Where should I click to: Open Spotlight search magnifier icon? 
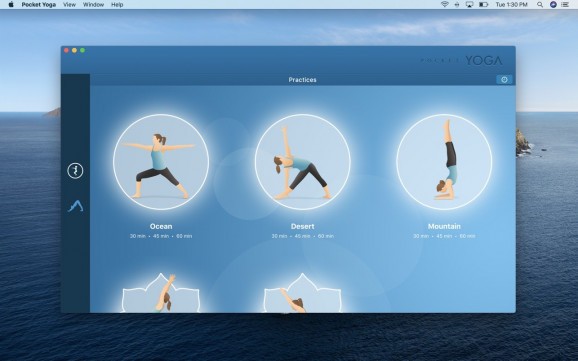coord(540,4)
